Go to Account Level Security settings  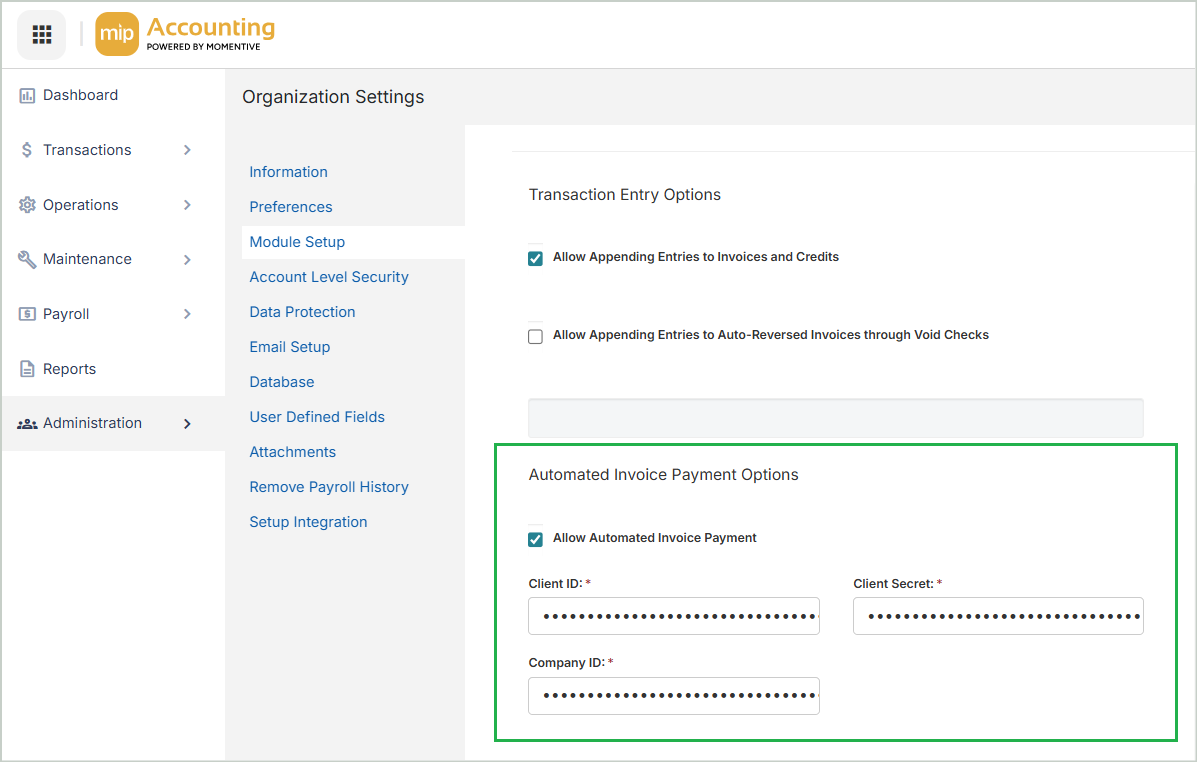click(x=328, y=277)
